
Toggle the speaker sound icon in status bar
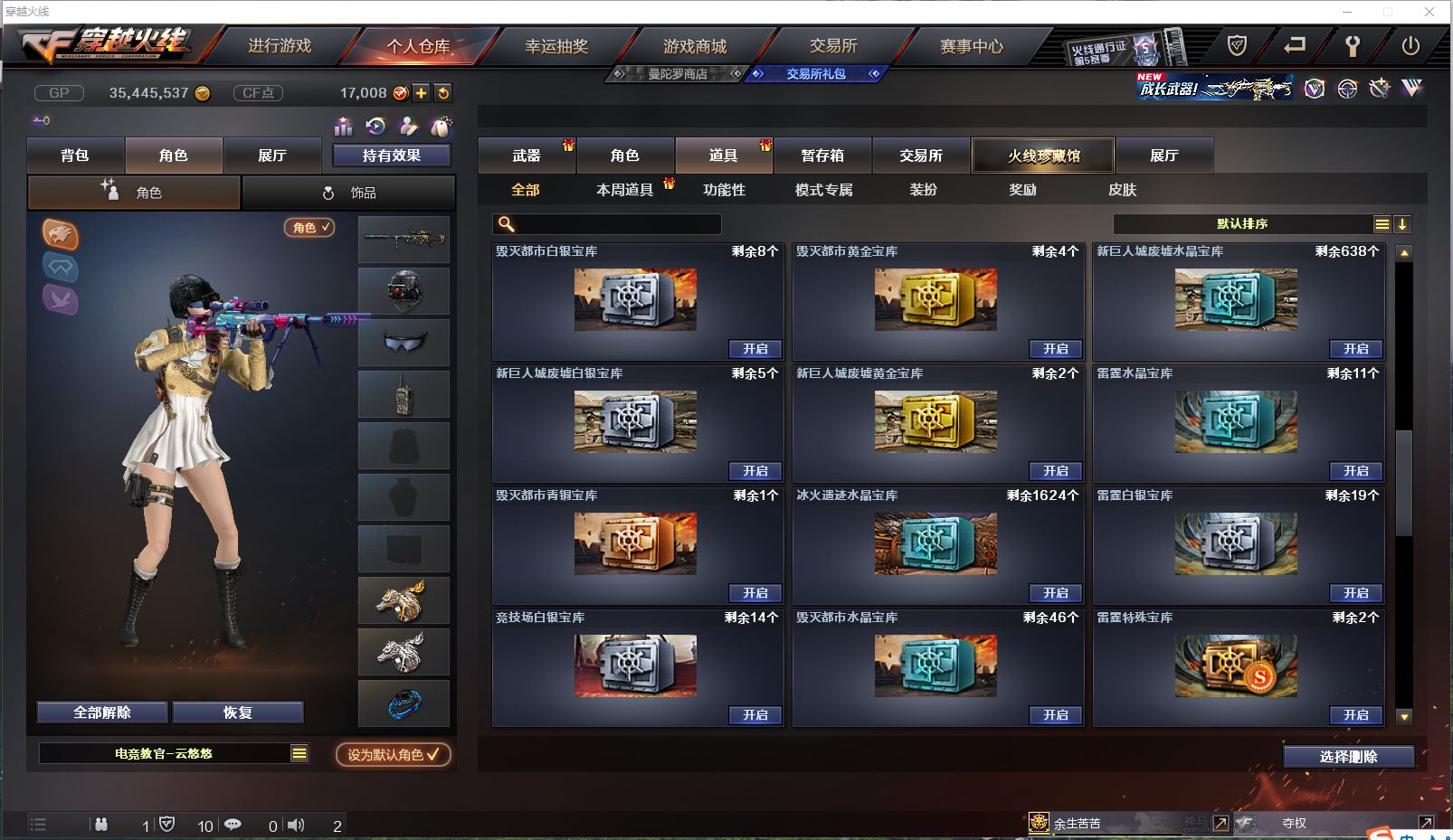pos(296,825)
